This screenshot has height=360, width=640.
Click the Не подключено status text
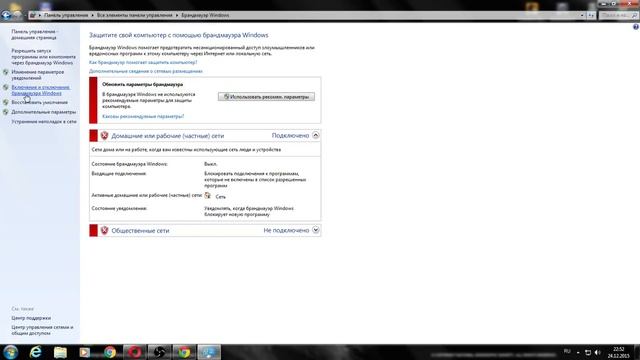click(286, 230)
